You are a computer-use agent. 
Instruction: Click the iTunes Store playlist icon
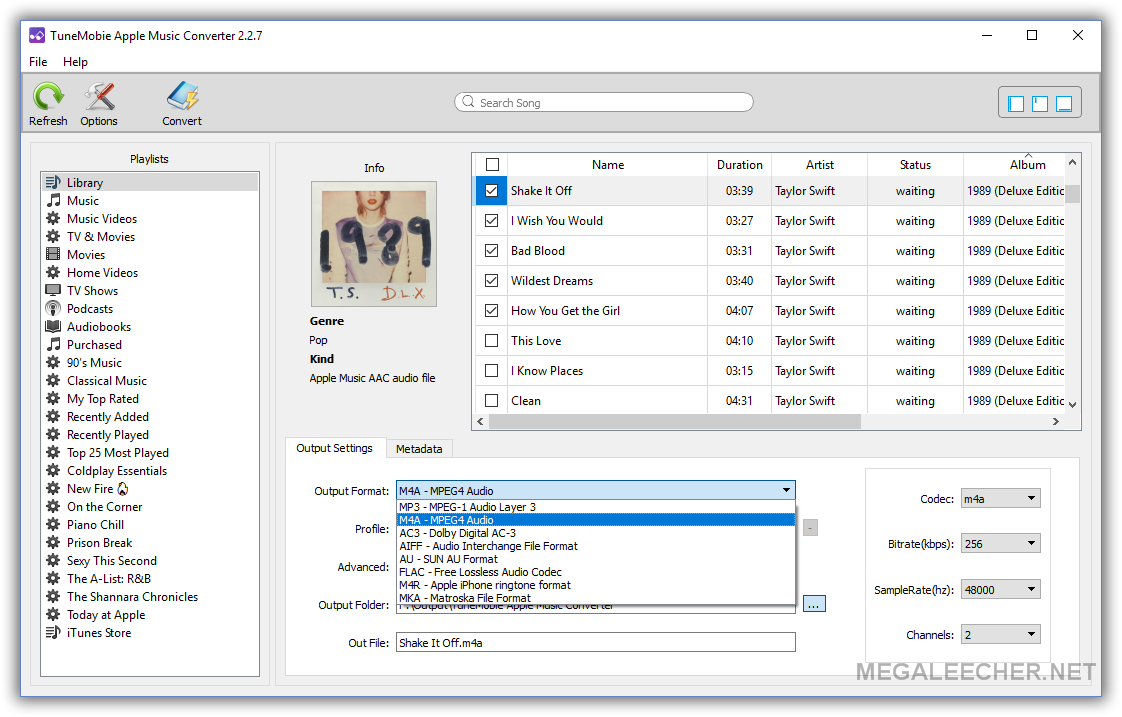point(53,633)
